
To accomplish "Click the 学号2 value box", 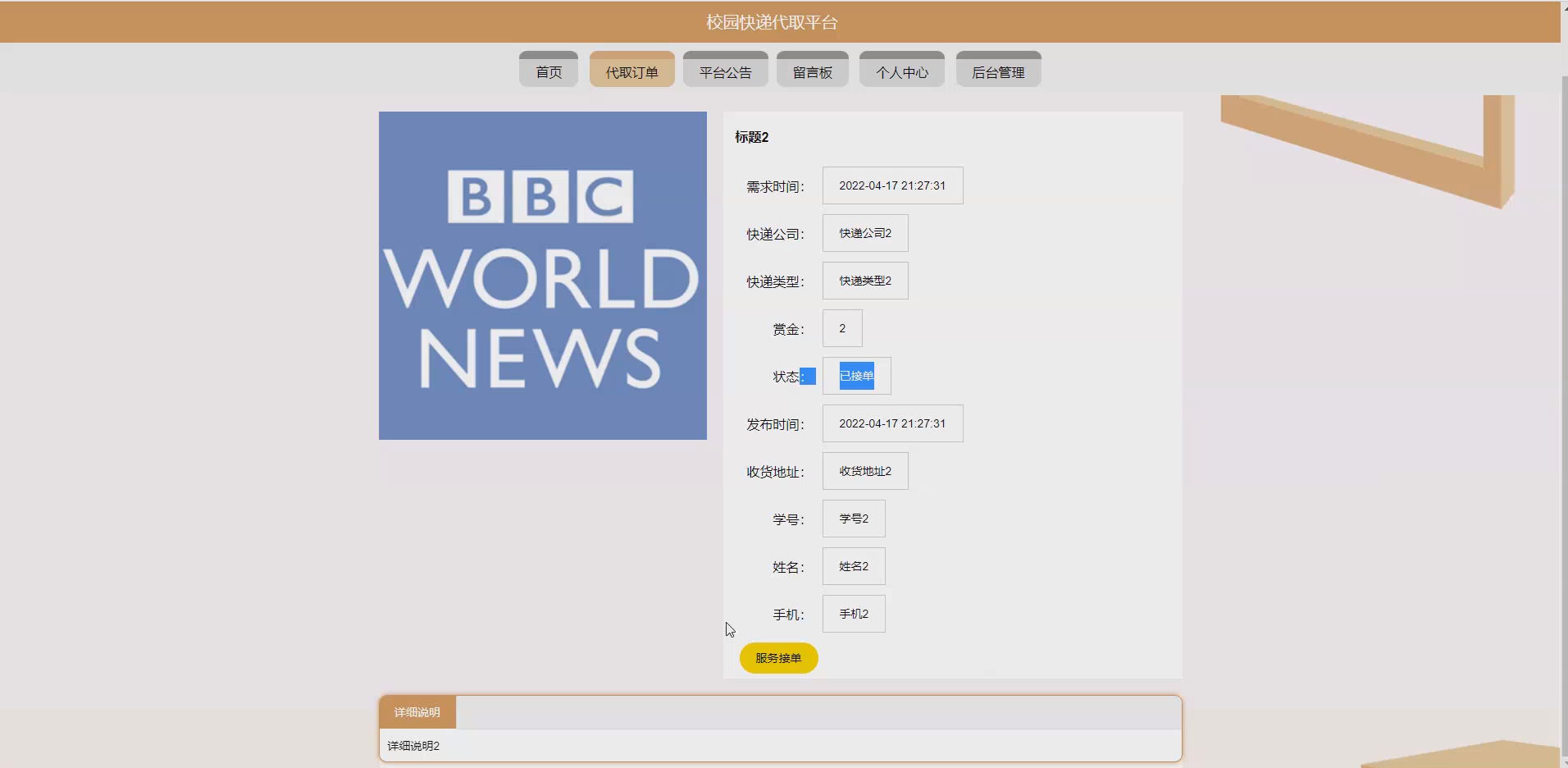I will click(x=854, y=519).
